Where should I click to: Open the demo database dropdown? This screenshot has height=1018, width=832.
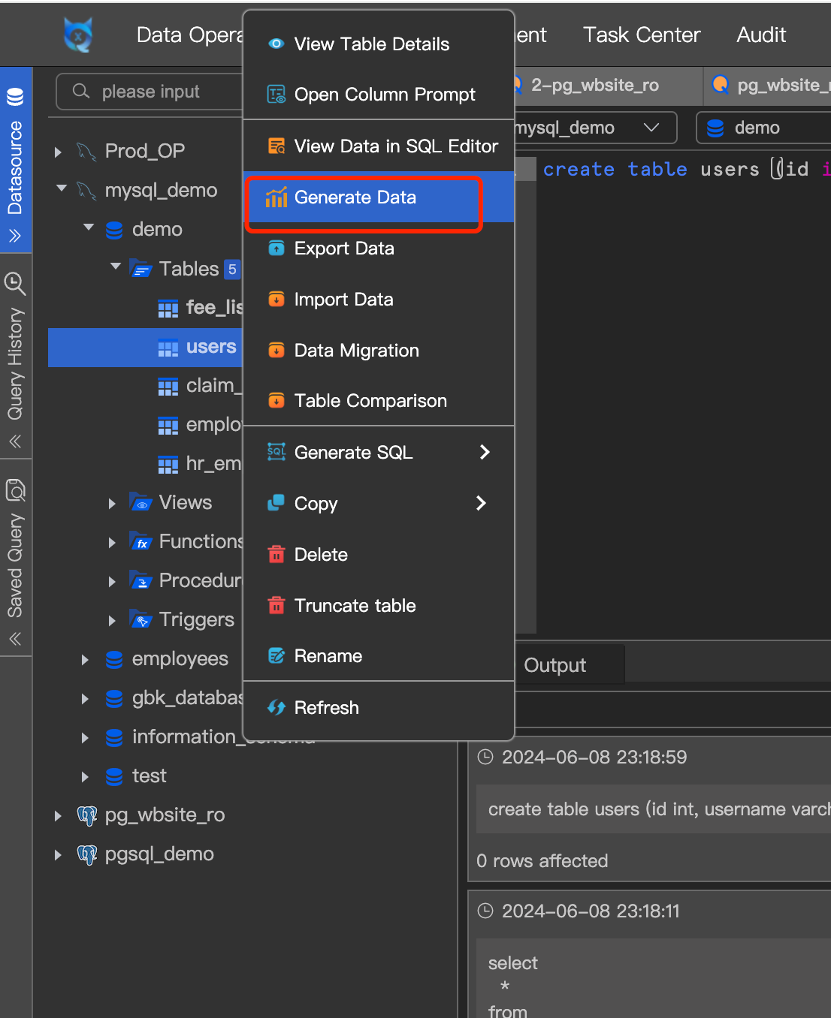(764, 128)
